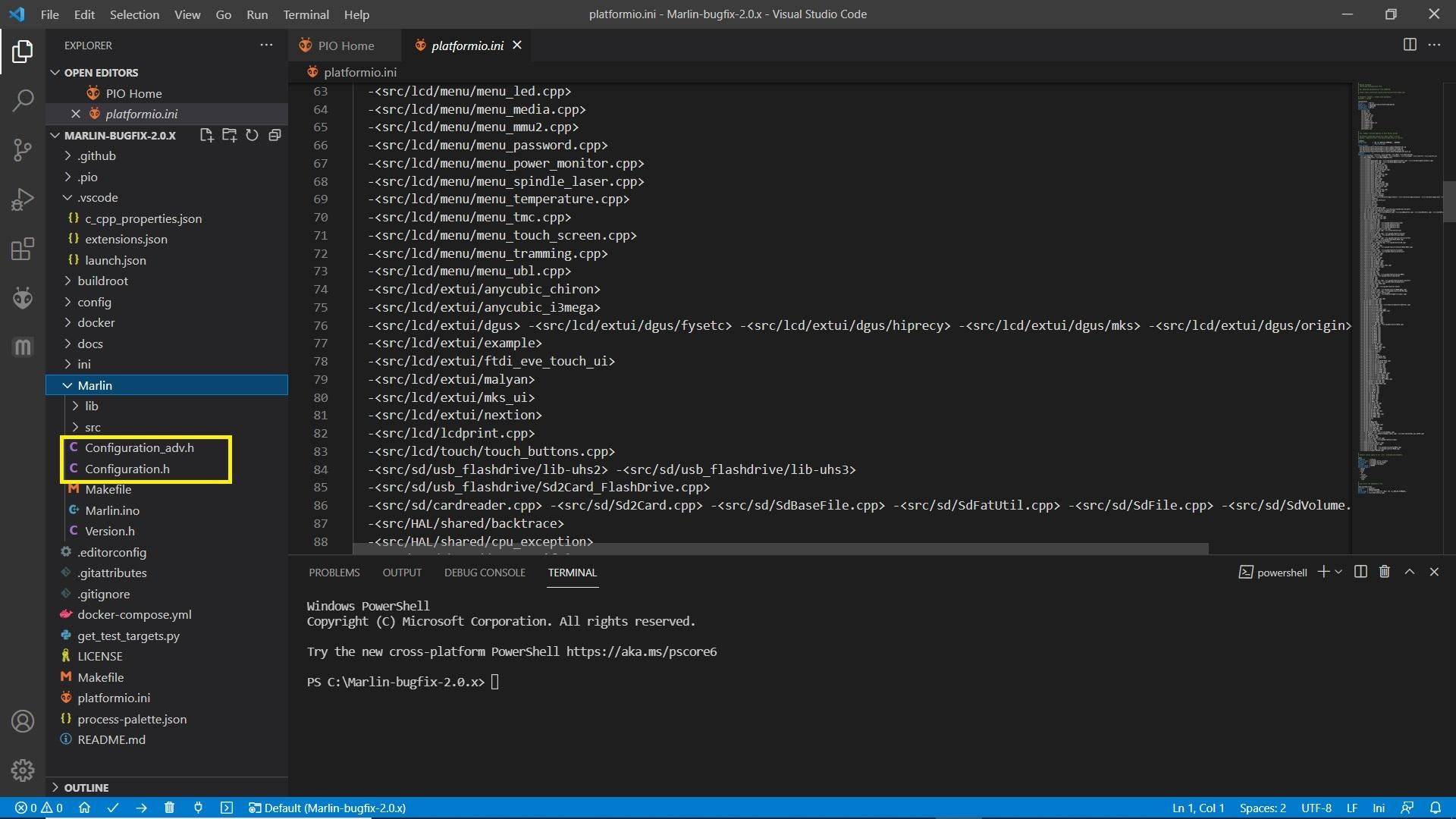This screenshot has height=819, width=1456.
Task: Maximize the terminal panel size
Action: point(1410,572)
